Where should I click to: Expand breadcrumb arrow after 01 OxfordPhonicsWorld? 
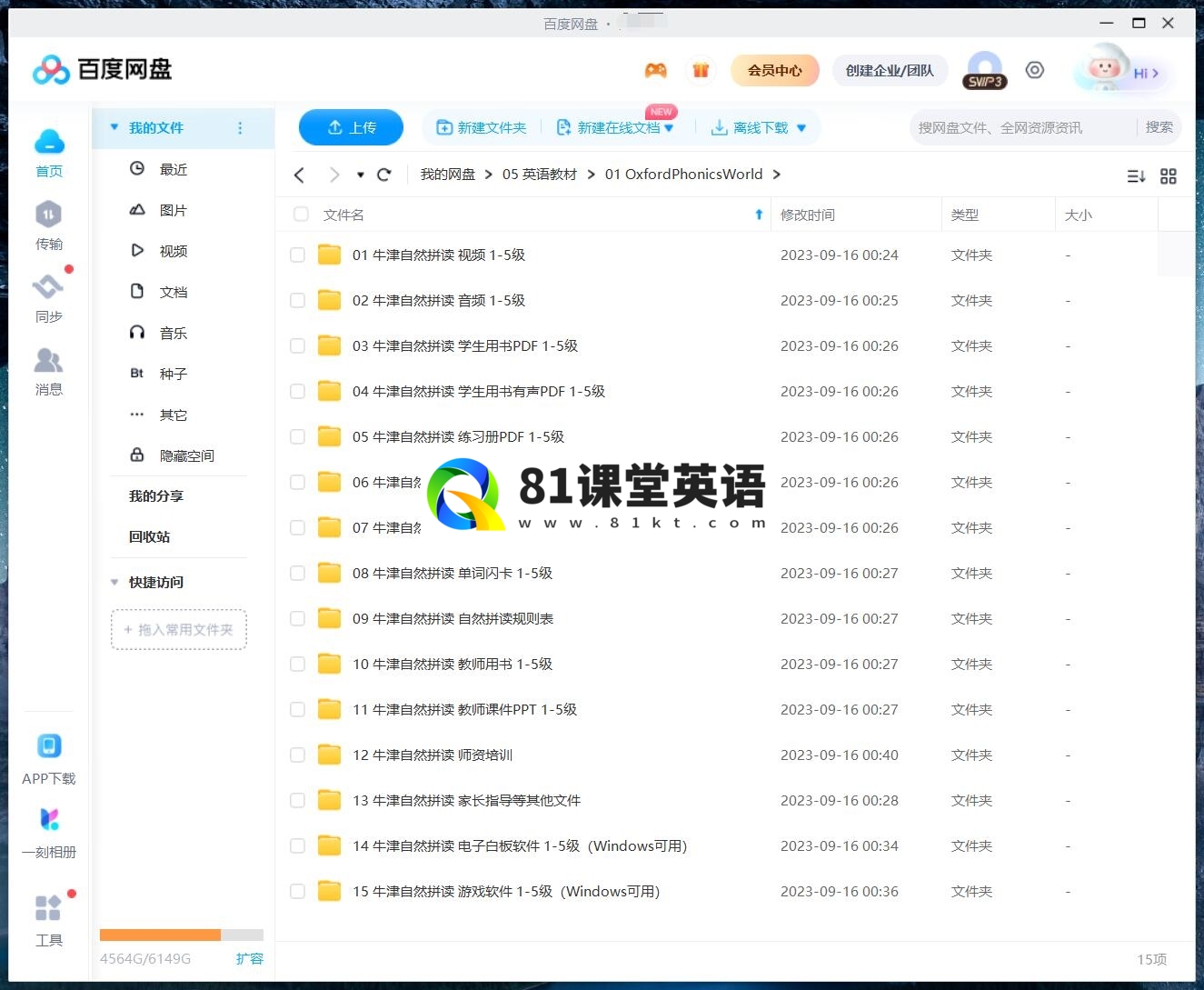[x=777, y=175]
